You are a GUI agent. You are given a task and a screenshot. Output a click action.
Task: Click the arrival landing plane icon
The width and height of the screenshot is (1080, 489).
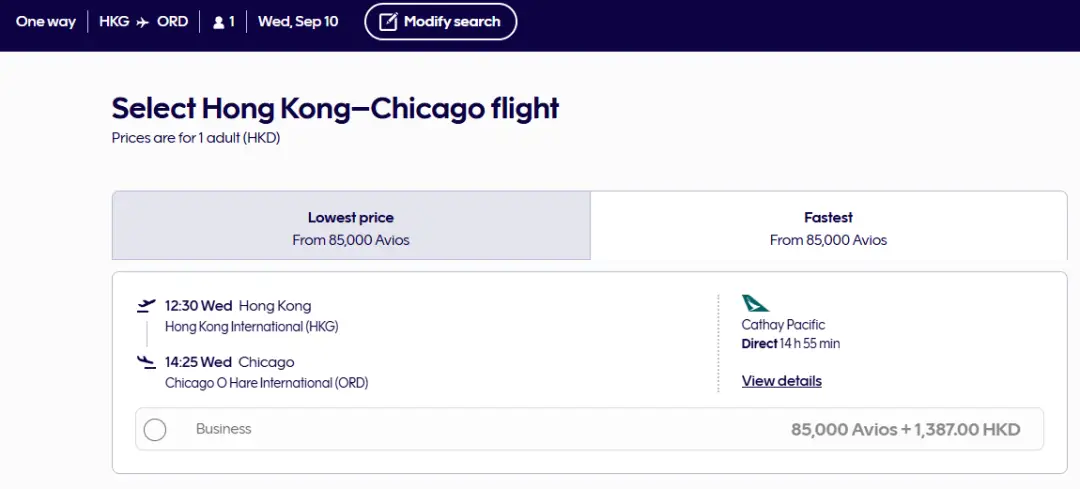click(147, 362)
